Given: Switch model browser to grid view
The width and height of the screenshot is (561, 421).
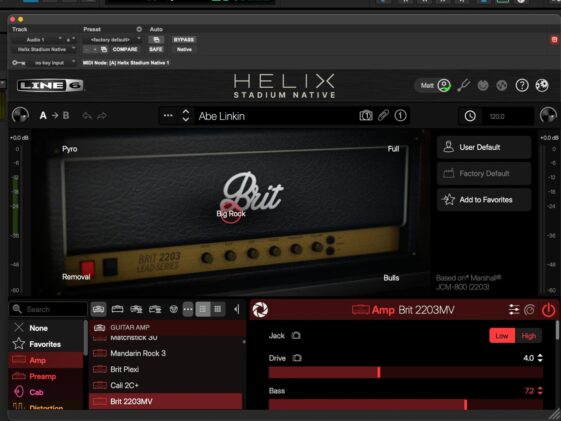Looking at the screenshot, I should pos(218,309).
